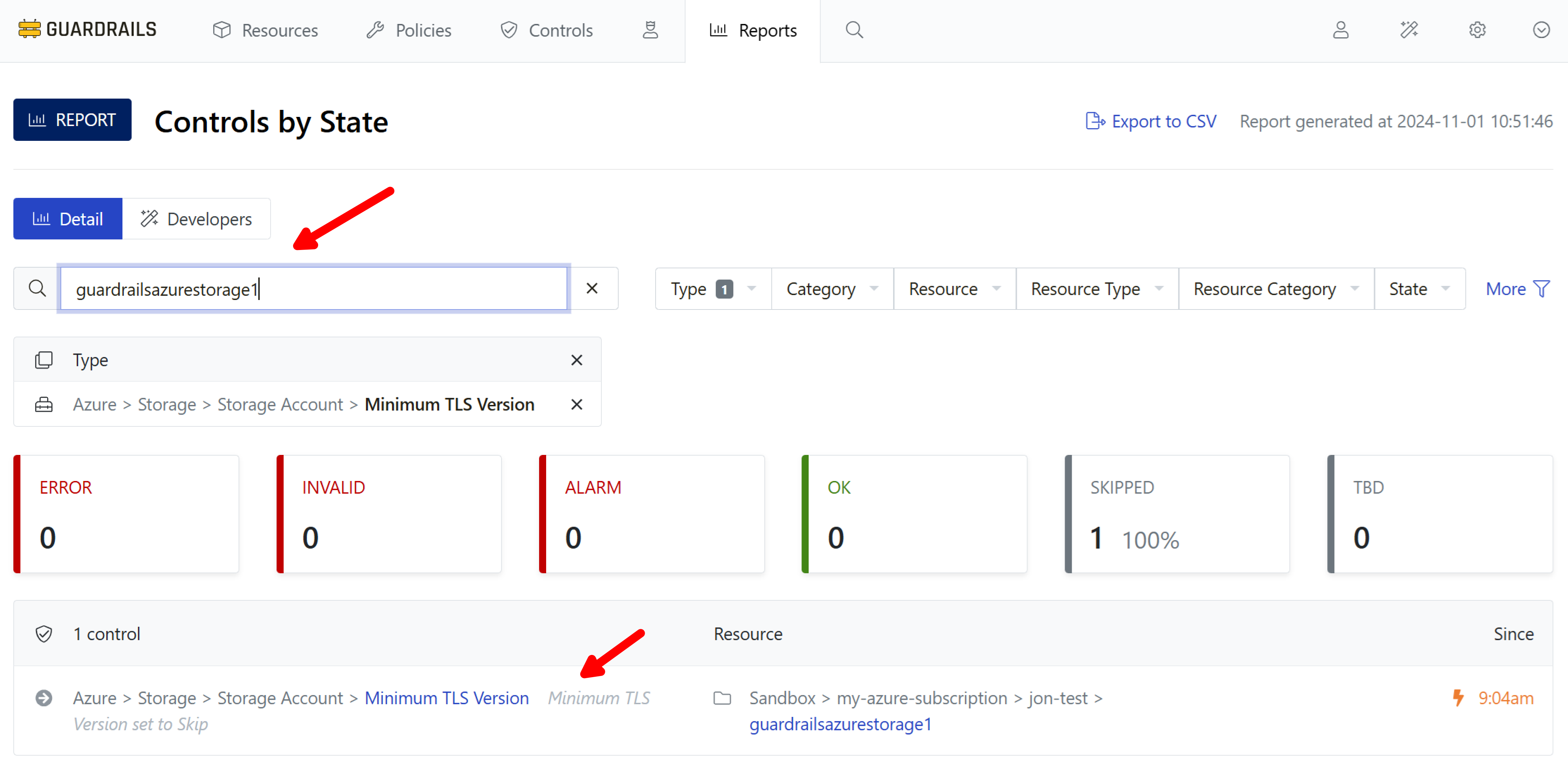1568x769 pixels.
Task: Click the arrow icon beside the control row
Action: 44,698
